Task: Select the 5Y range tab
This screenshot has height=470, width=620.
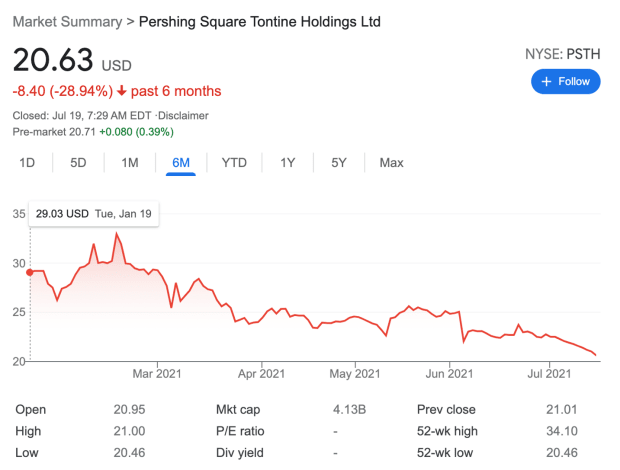Action: click(339, 163)
